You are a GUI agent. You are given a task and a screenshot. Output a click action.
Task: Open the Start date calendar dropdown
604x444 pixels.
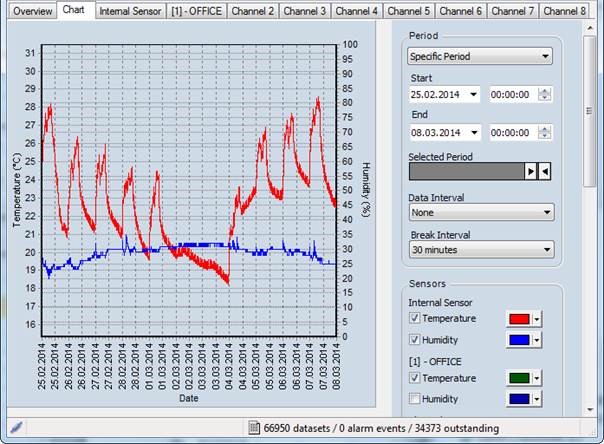(473, 95)
